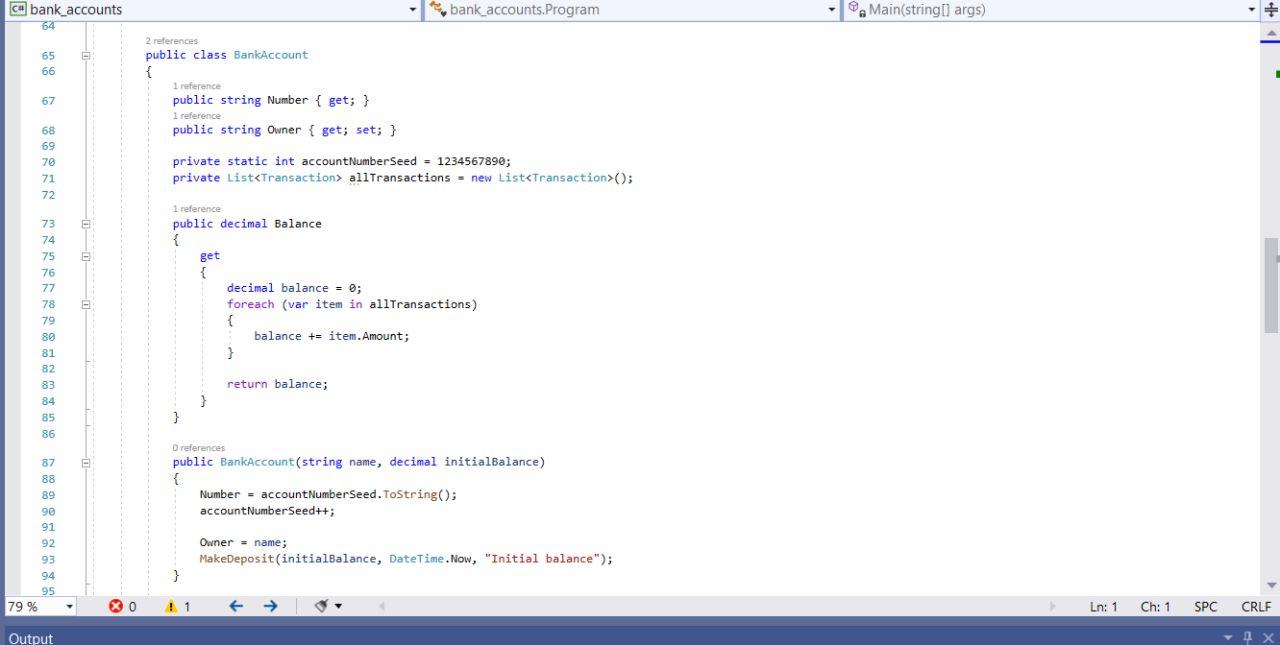The height and width of the screenshot is (645, 1280).
Task: Click the error count icon in status bar
Action: tap(118, 607)
